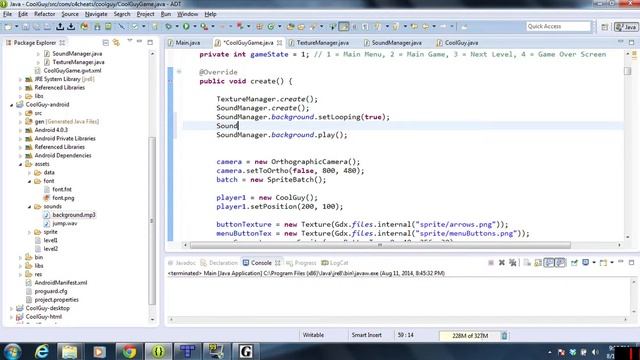Screen dimensions: 640x360
Task: Open the Debug button dropdown arrow
Action: (x=177, y=27)
